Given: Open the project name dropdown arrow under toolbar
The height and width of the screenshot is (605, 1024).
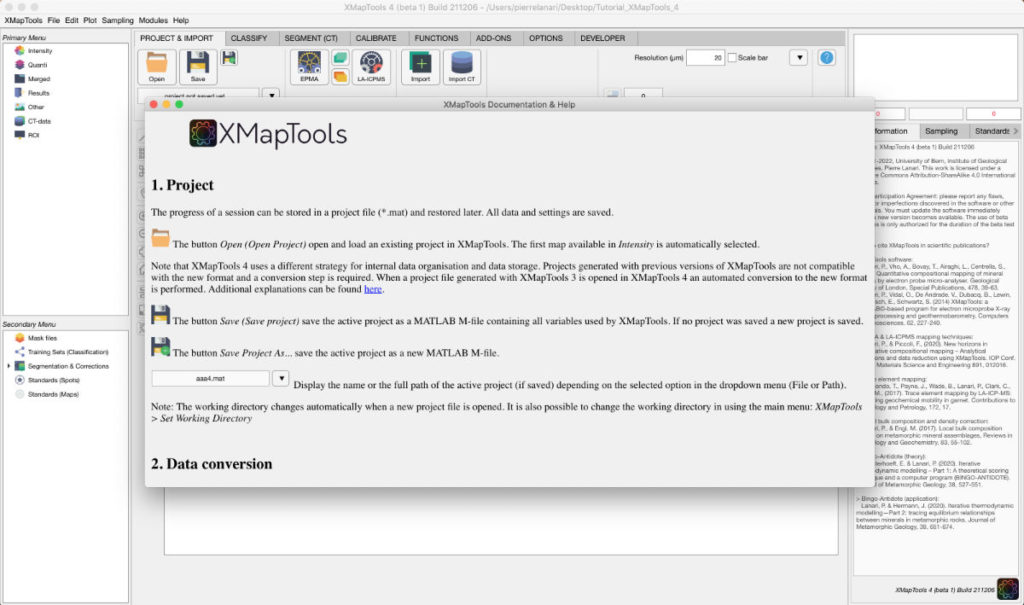Looking at the screenshot, I should pos(272,94).
